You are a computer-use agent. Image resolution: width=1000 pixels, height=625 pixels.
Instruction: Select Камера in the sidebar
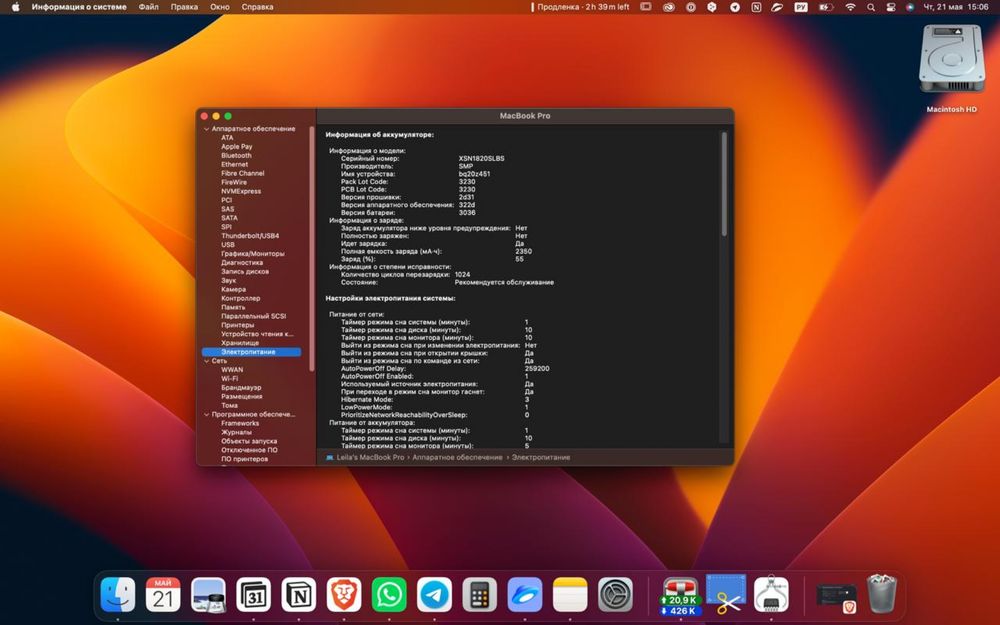point(233,290)
